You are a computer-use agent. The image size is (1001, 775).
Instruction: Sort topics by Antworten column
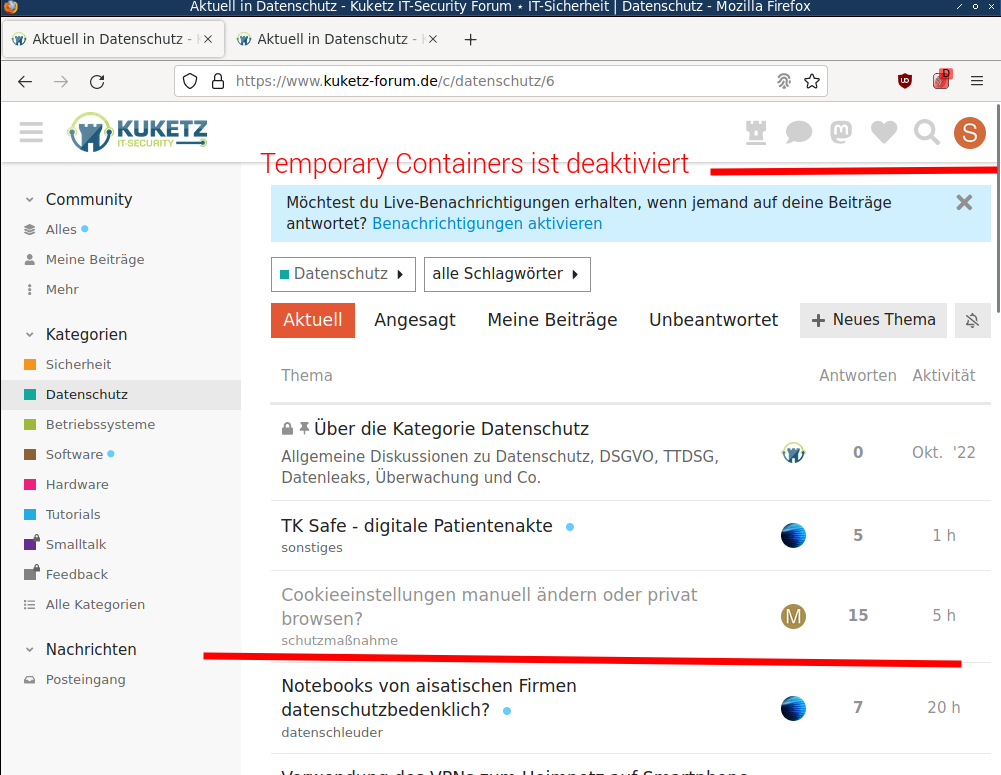[x=857, y=375]
